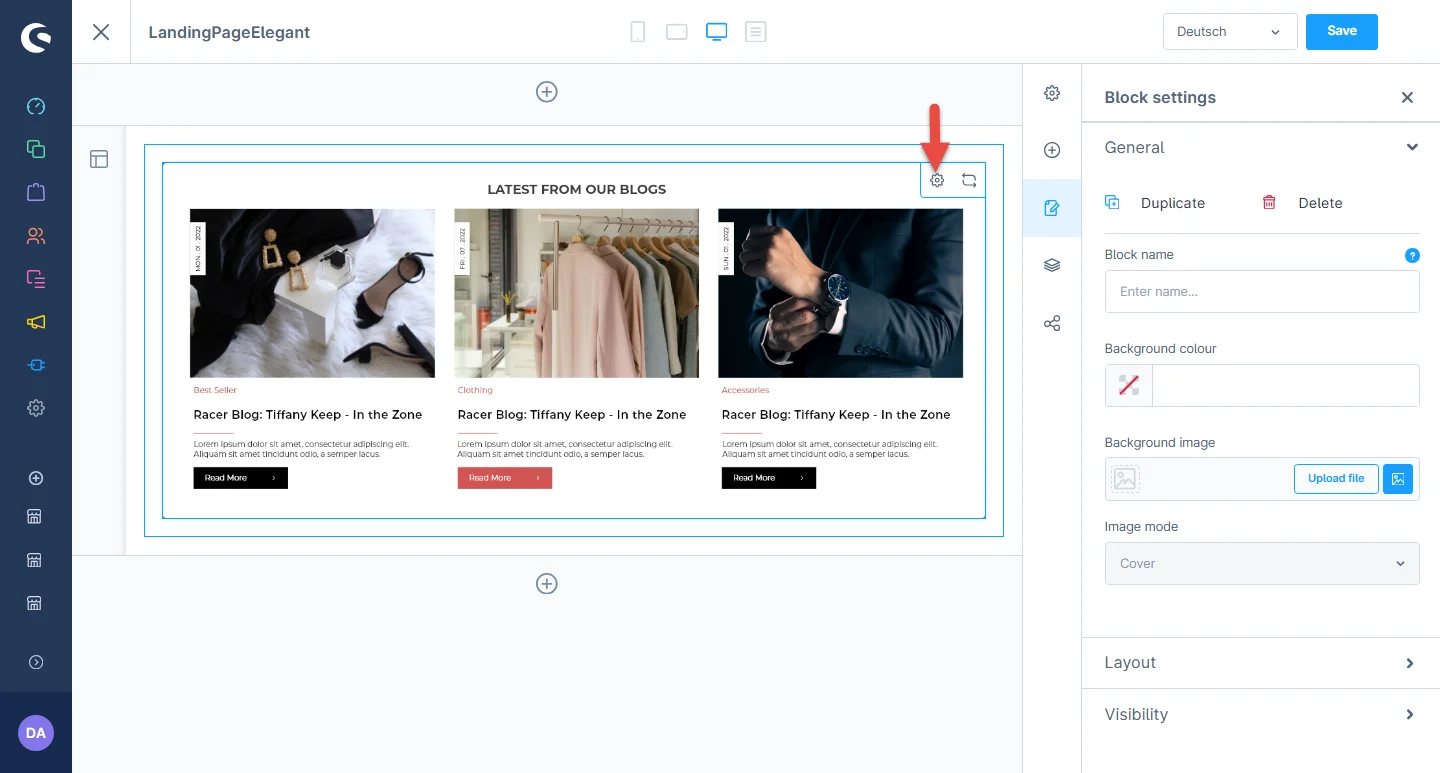Expand the Visibility section
Screen dimensions: 1440x773
pyautogui.click(x=1261, y=715)
